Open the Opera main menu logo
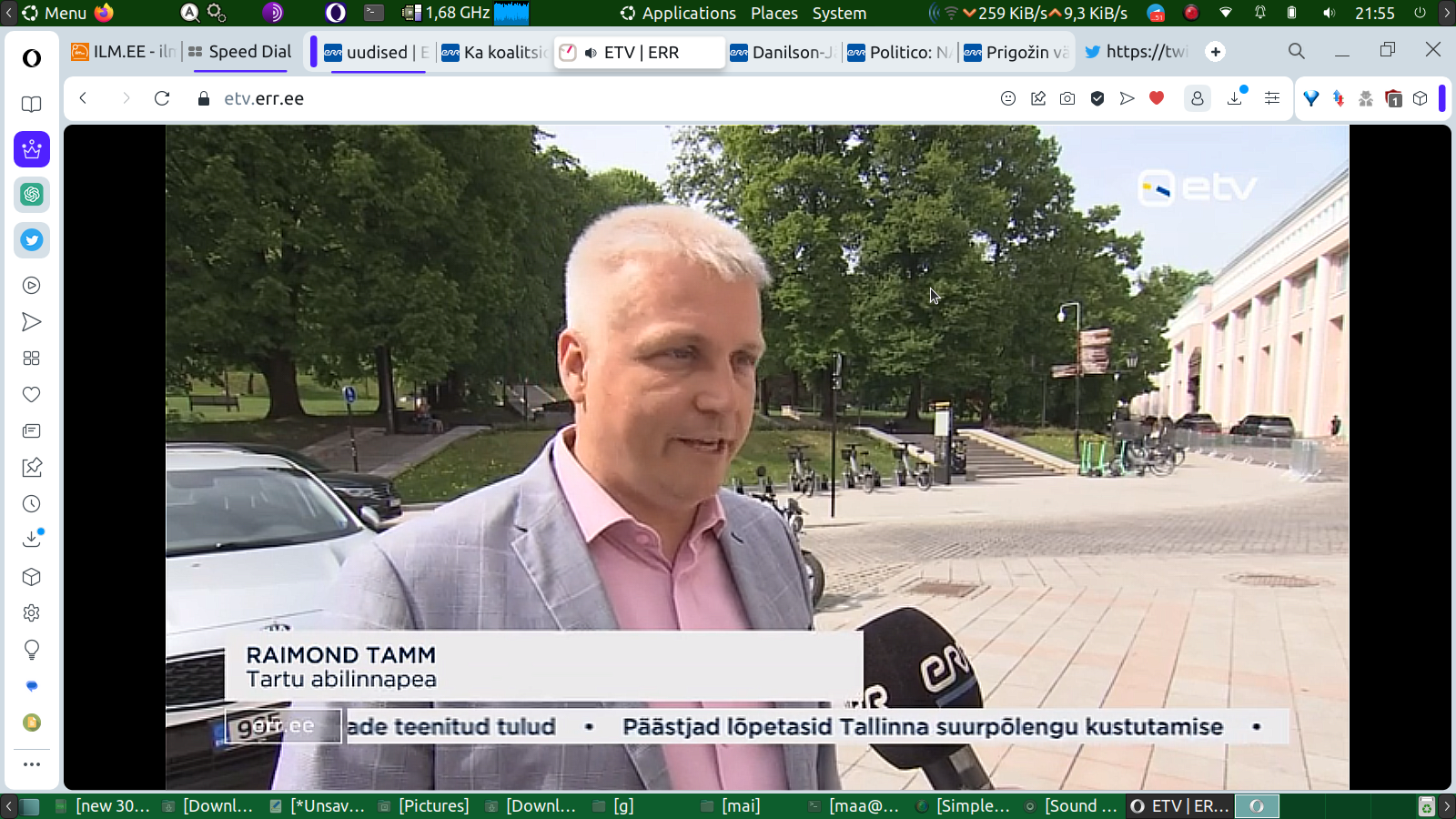Screen dimensions: 1456x819 click(32, 58)
